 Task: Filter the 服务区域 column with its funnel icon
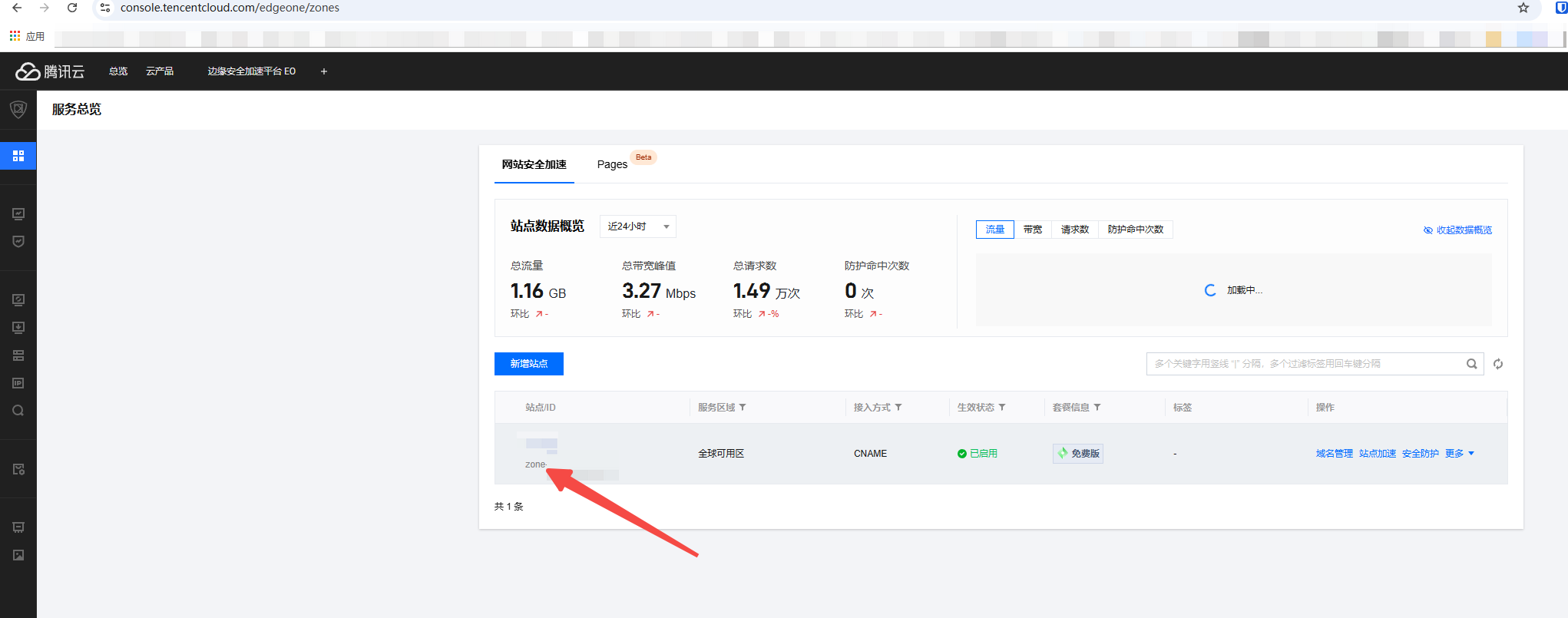click(743, 408)
